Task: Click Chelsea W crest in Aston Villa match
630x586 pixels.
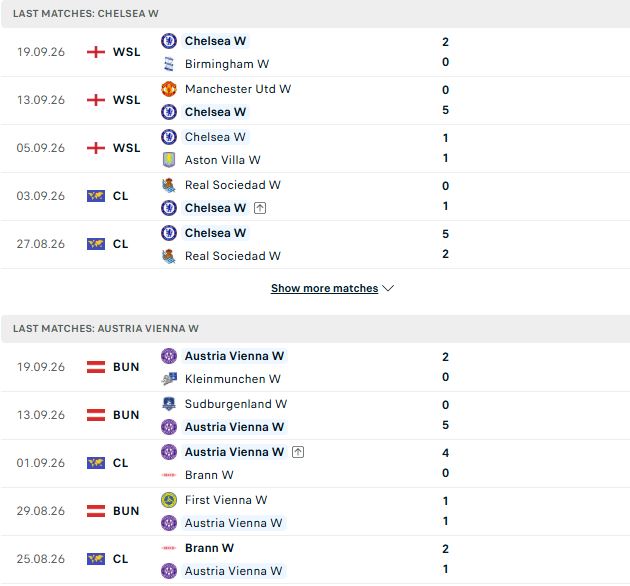Action: (169, 137)
